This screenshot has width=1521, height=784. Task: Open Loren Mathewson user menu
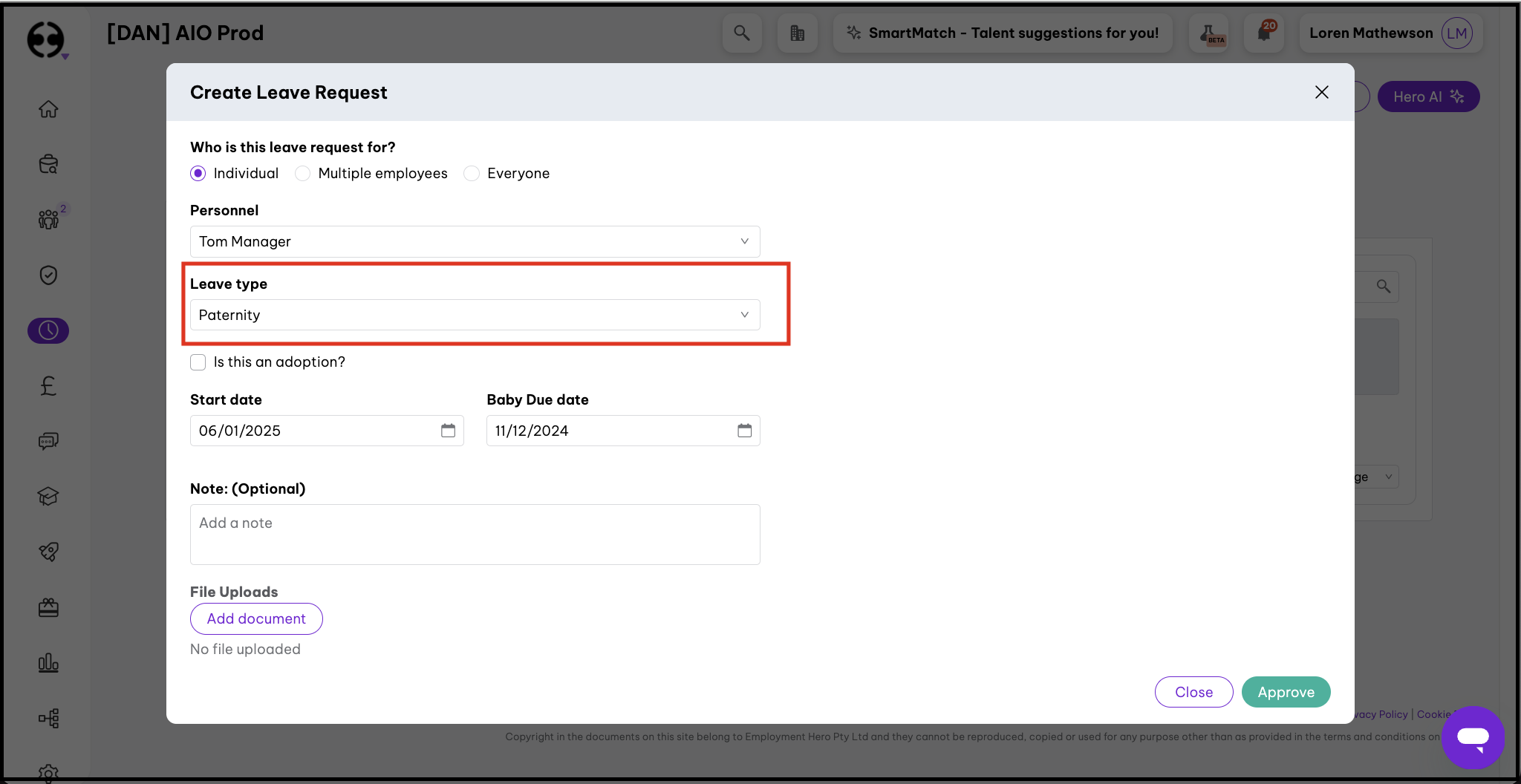point(1390,33)
